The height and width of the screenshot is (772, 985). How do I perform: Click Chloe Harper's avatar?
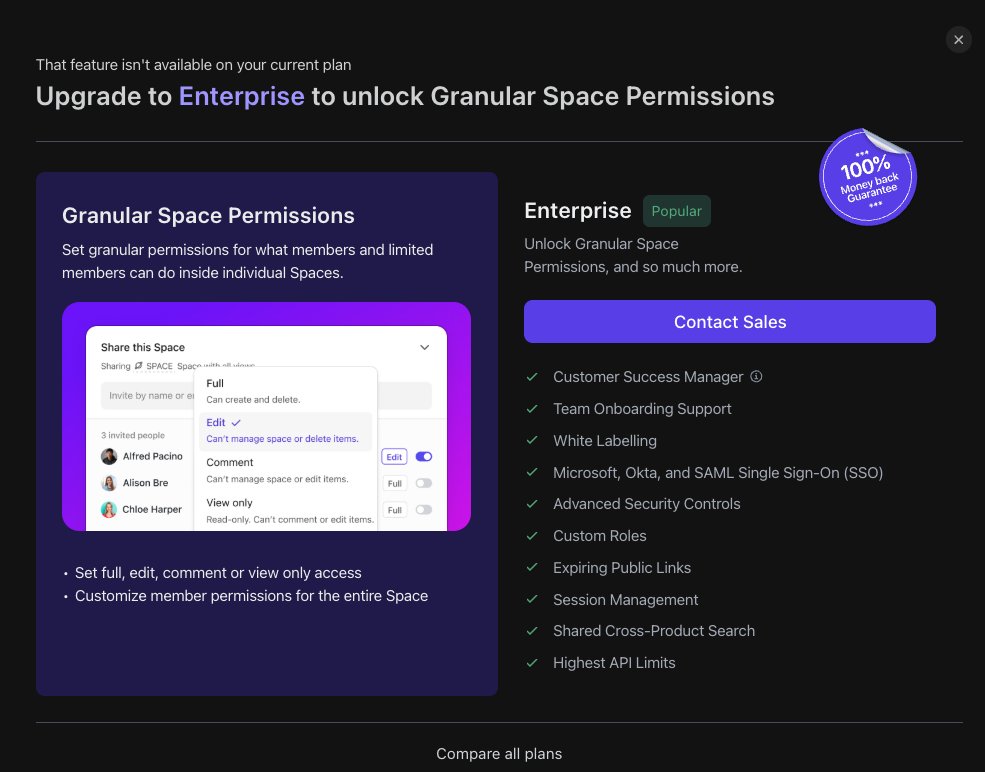[x=109, y=509]
